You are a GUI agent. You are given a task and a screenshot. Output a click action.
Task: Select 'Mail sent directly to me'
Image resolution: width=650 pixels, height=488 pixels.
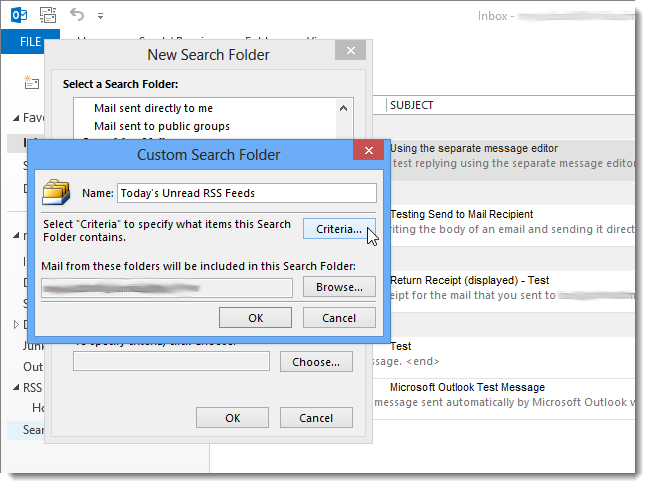153,108
